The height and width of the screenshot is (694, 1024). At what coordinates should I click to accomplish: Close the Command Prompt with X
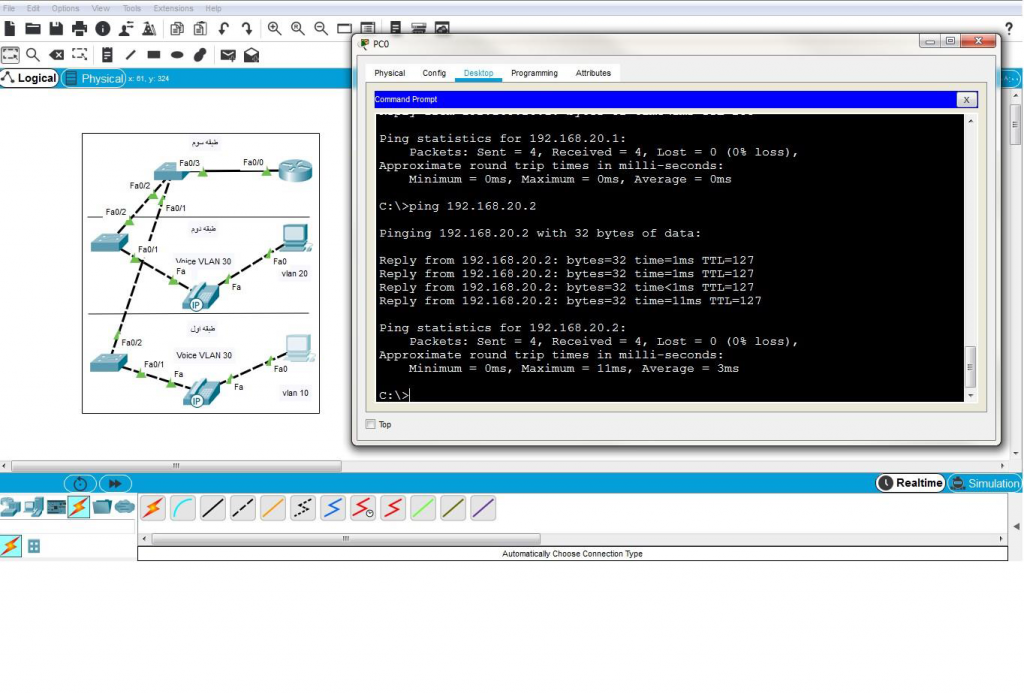(x=967, y=99)
